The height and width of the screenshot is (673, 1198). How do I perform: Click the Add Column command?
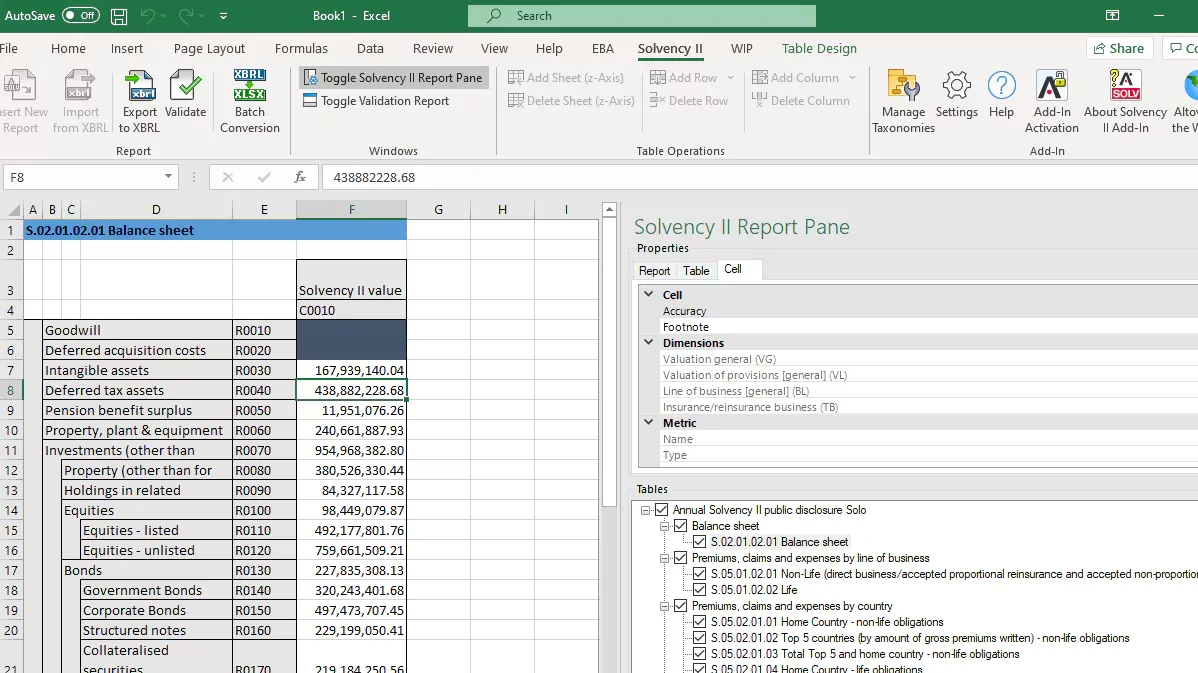[x=795, y=78]
